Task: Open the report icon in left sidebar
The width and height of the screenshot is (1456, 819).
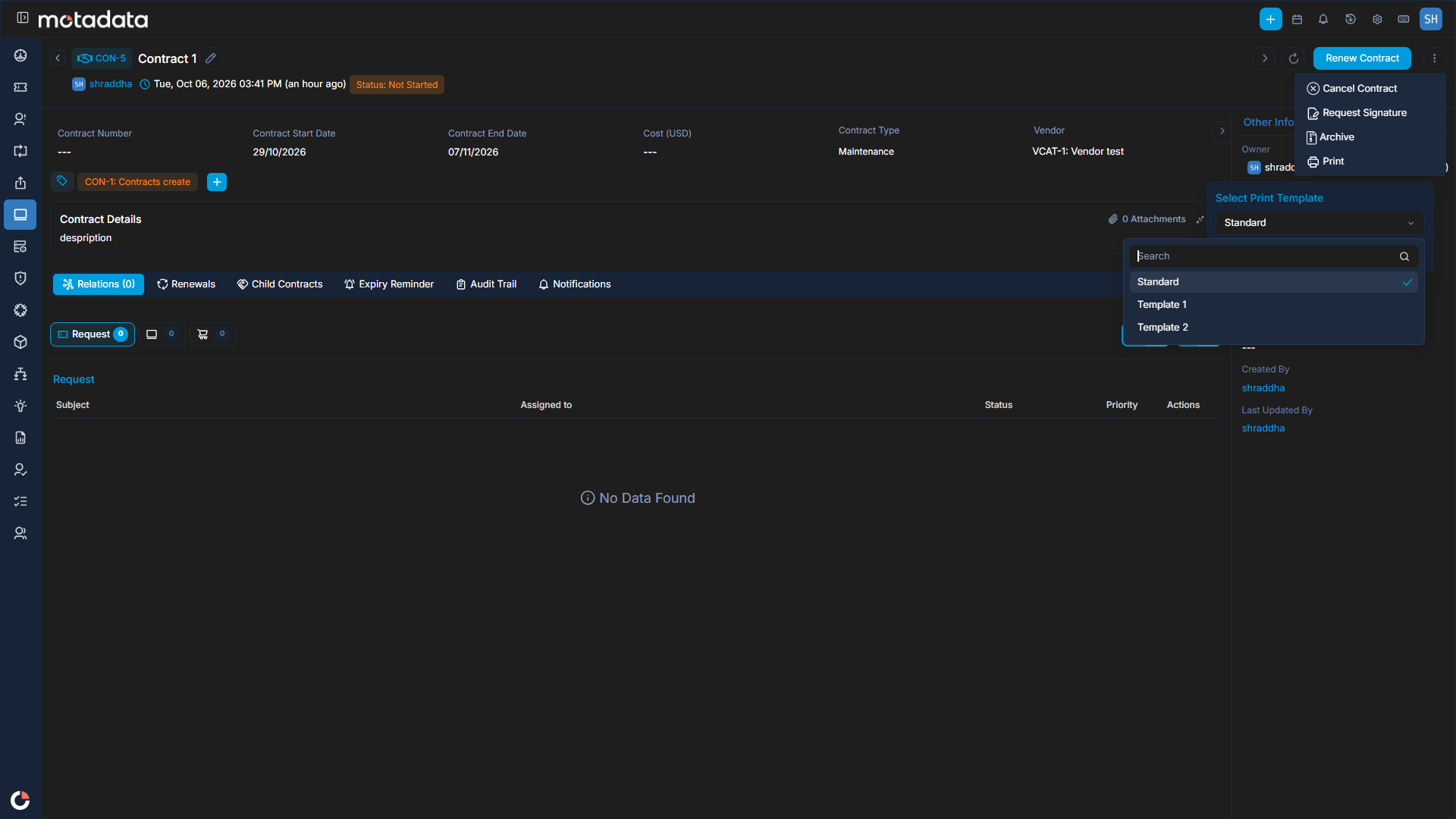Action: pos(20,438)
